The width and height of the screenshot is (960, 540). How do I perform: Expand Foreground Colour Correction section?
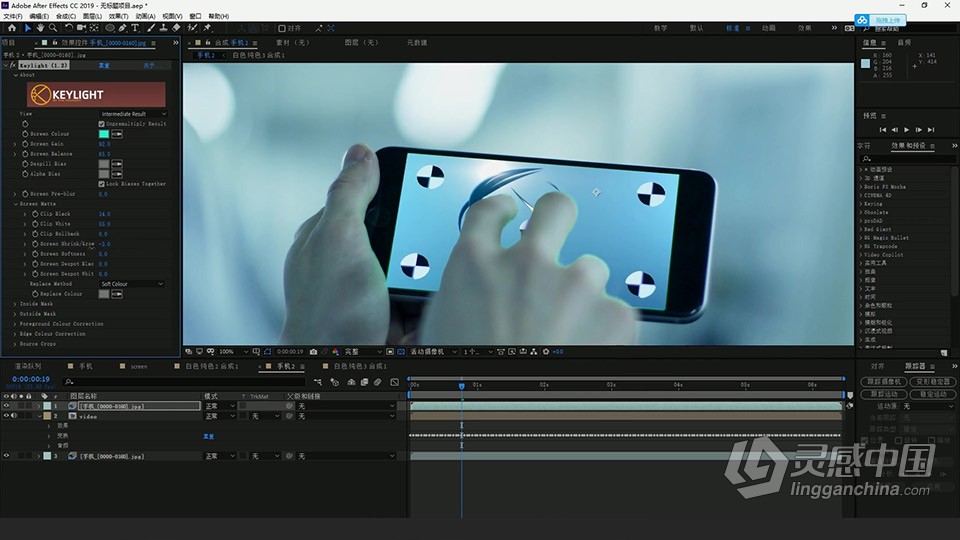(15, 324)
